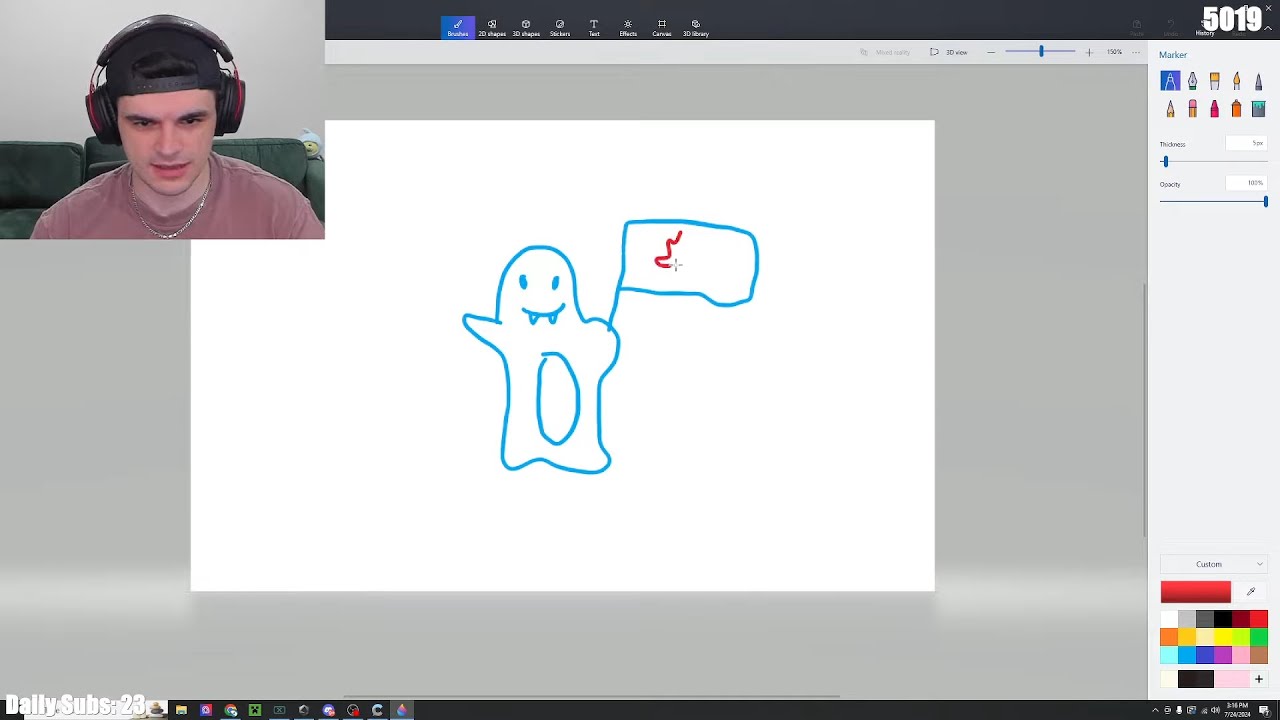The image size is (1280, 720).
Task: Select the Marker brush
Action: (x=1170, y=81)
